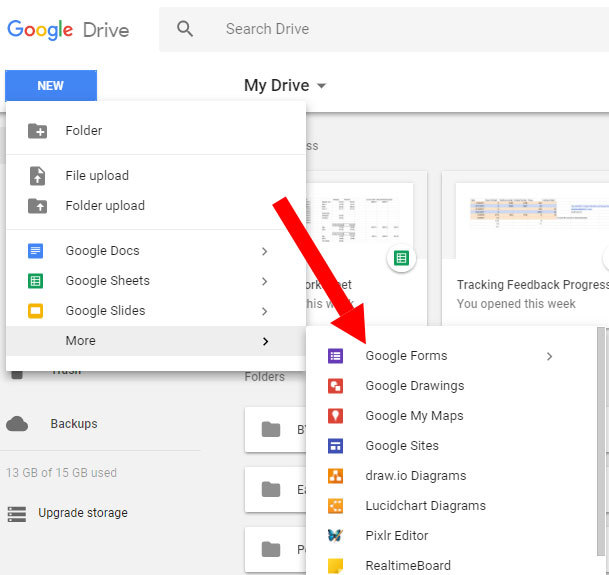Click the RealtimeBoard yellow note icon
Image resolution: width=609 pixels, height=575 pixels.
[x=335, y=566]
